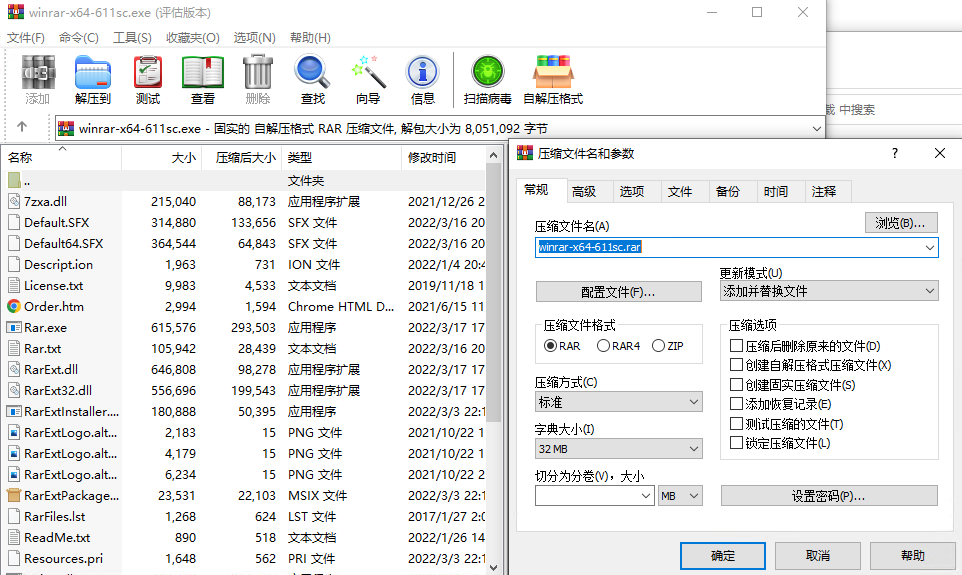
Task: Click the archive name input field
Action: pos(736,247)
